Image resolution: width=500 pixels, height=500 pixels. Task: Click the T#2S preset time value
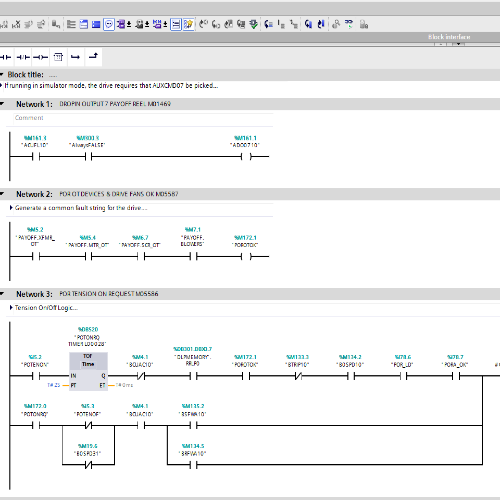[54, 385]
